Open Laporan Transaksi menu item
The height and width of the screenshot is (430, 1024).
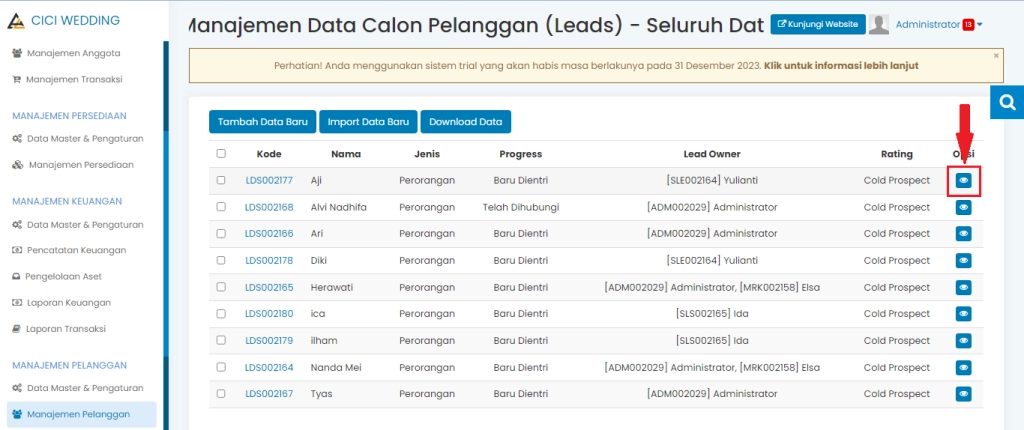(x=59, y=329)
